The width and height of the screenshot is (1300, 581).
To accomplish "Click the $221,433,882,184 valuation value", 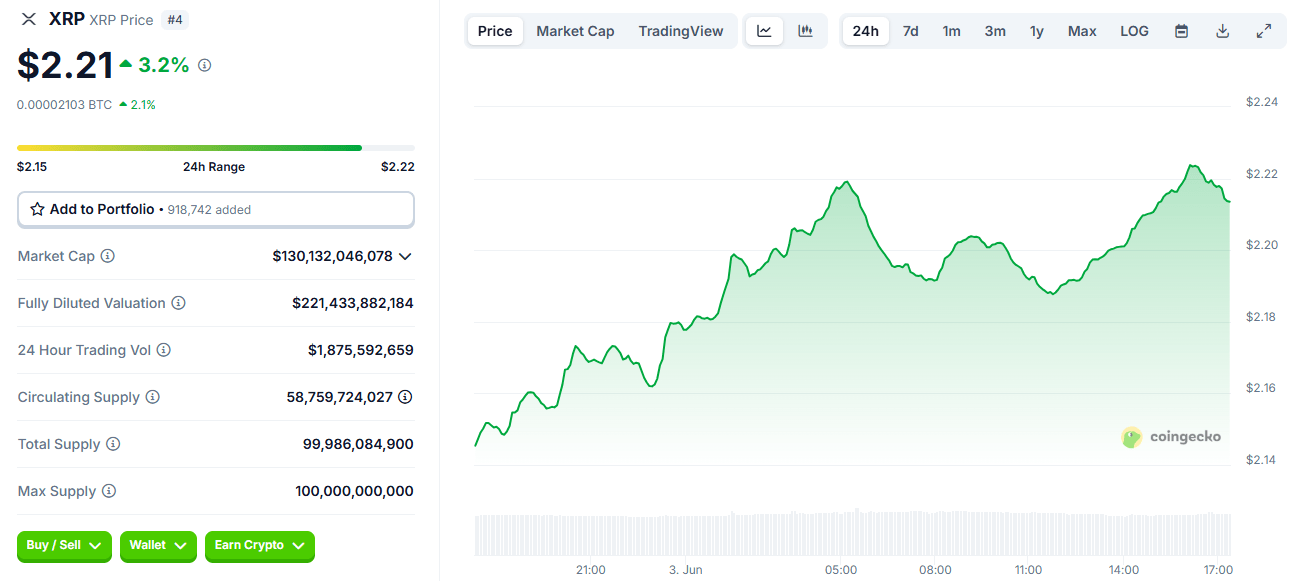I will [x=353, y=303].
